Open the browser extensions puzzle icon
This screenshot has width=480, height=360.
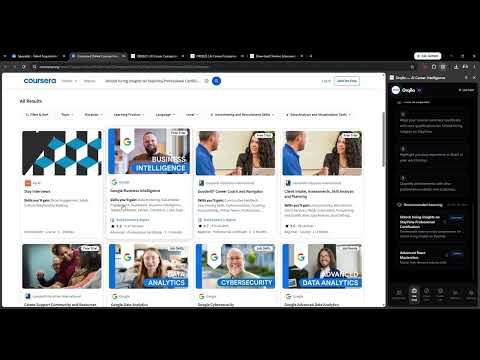coord(434,67)
